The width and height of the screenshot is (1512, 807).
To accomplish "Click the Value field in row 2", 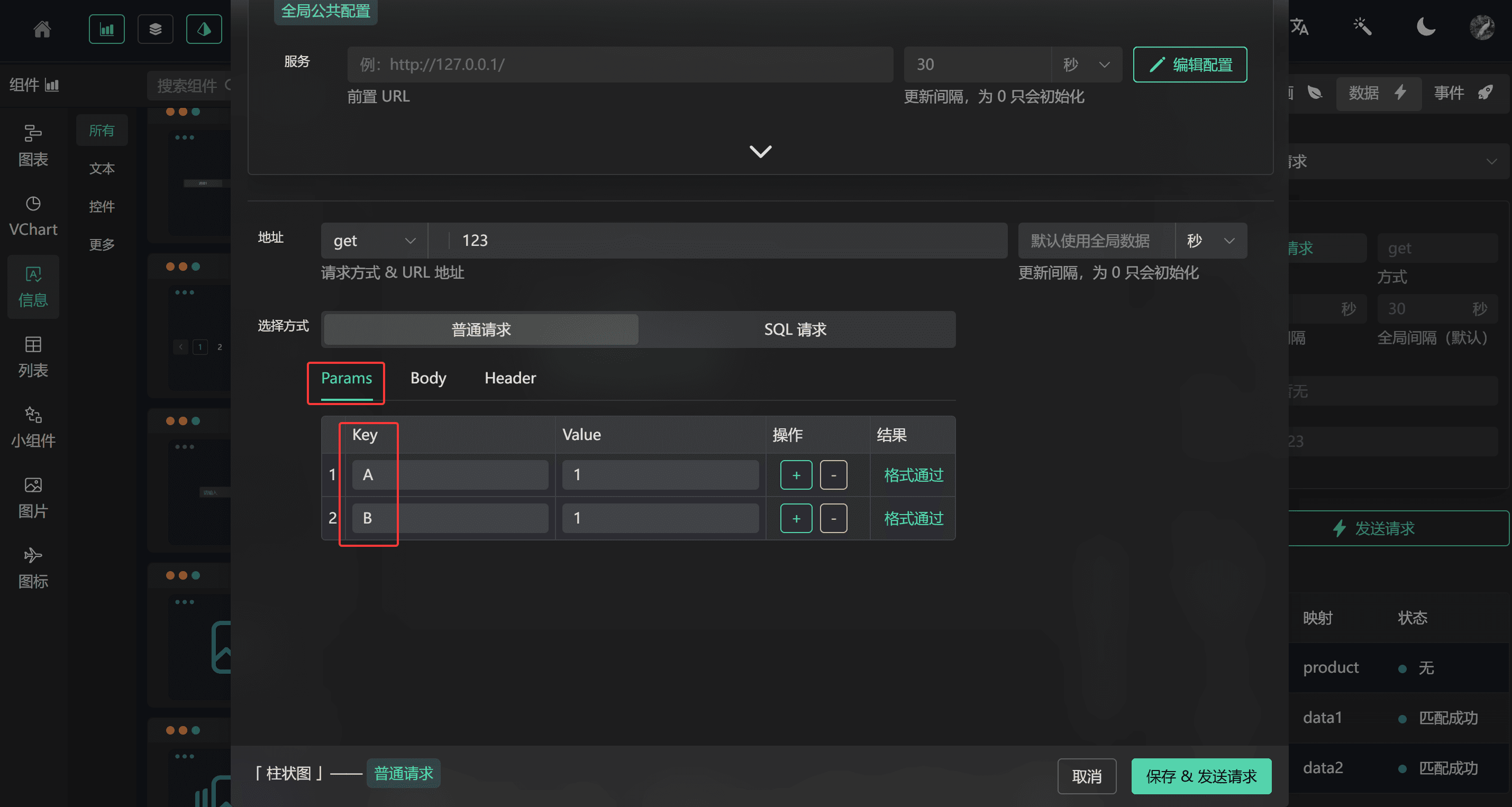I will click(660, 518).
